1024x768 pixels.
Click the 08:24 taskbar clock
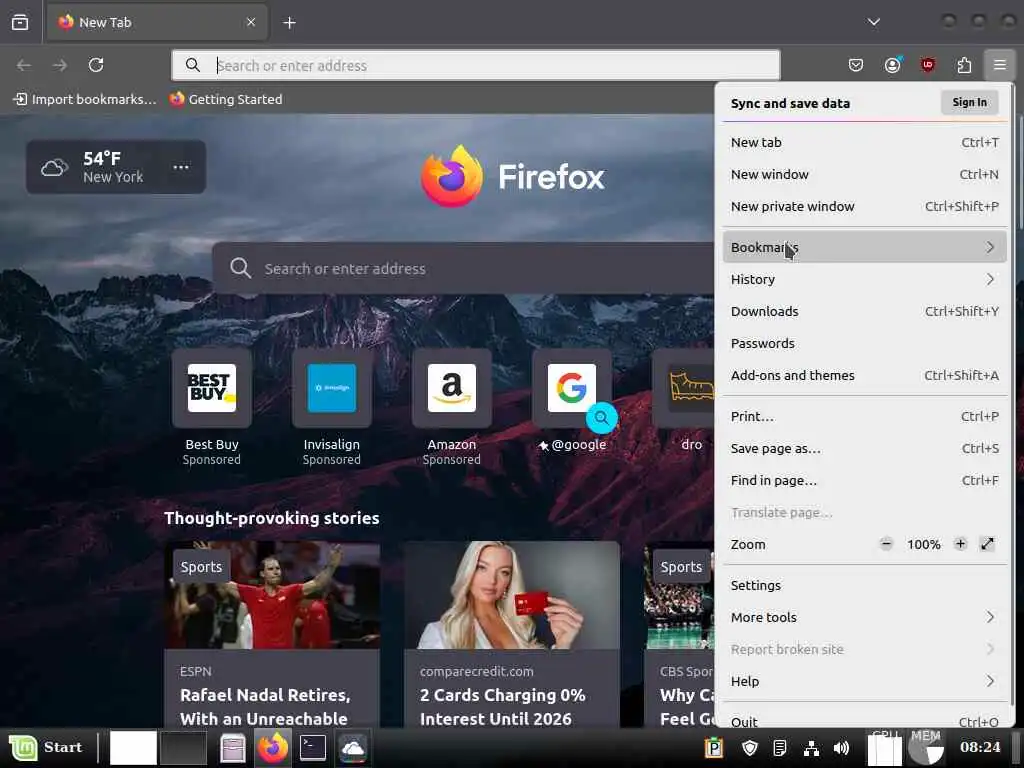click(980, 747)
